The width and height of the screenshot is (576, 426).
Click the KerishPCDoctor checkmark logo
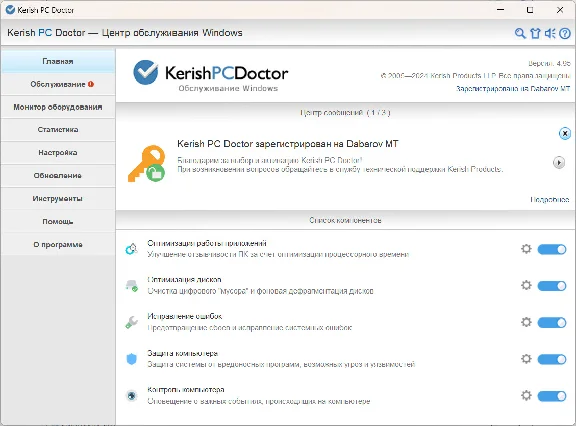pos(145,72)
